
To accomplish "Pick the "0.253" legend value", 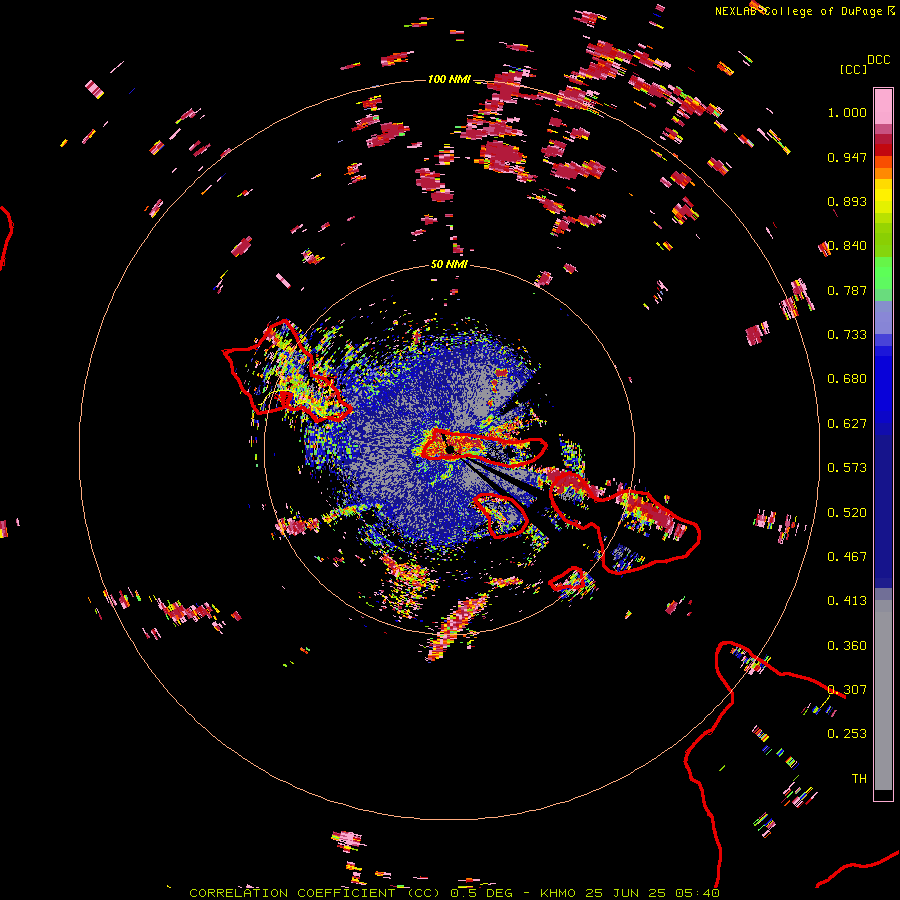I will 847,734.
